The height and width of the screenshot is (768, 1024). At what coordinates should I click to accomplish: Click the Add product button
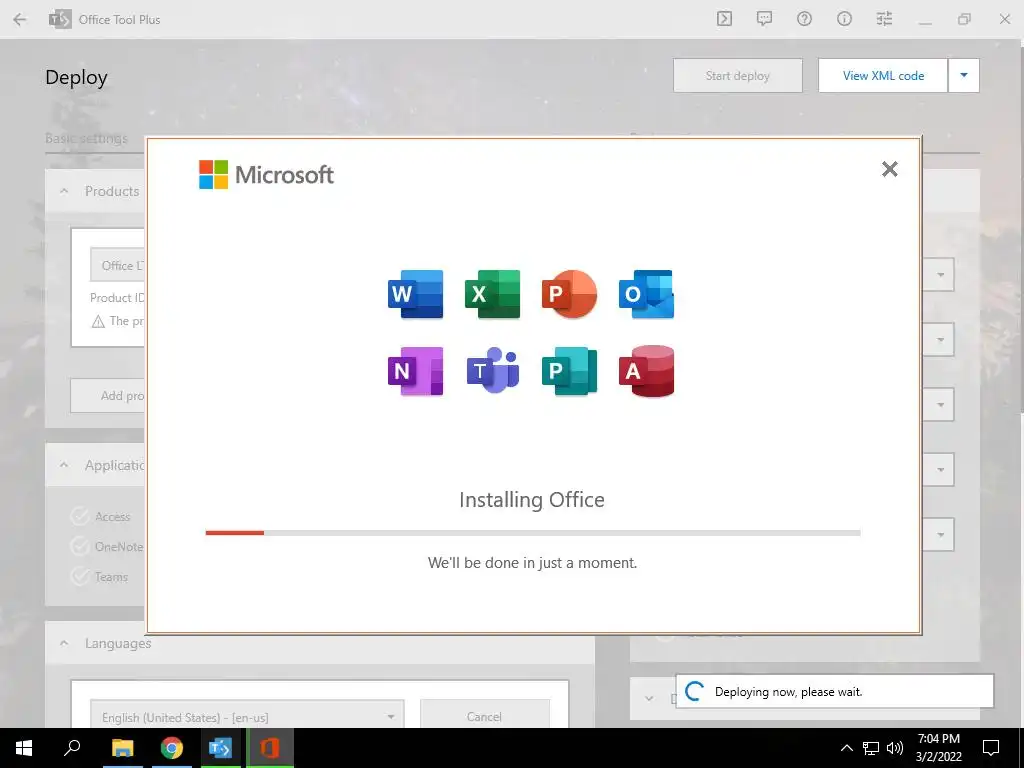coord(108,396)
